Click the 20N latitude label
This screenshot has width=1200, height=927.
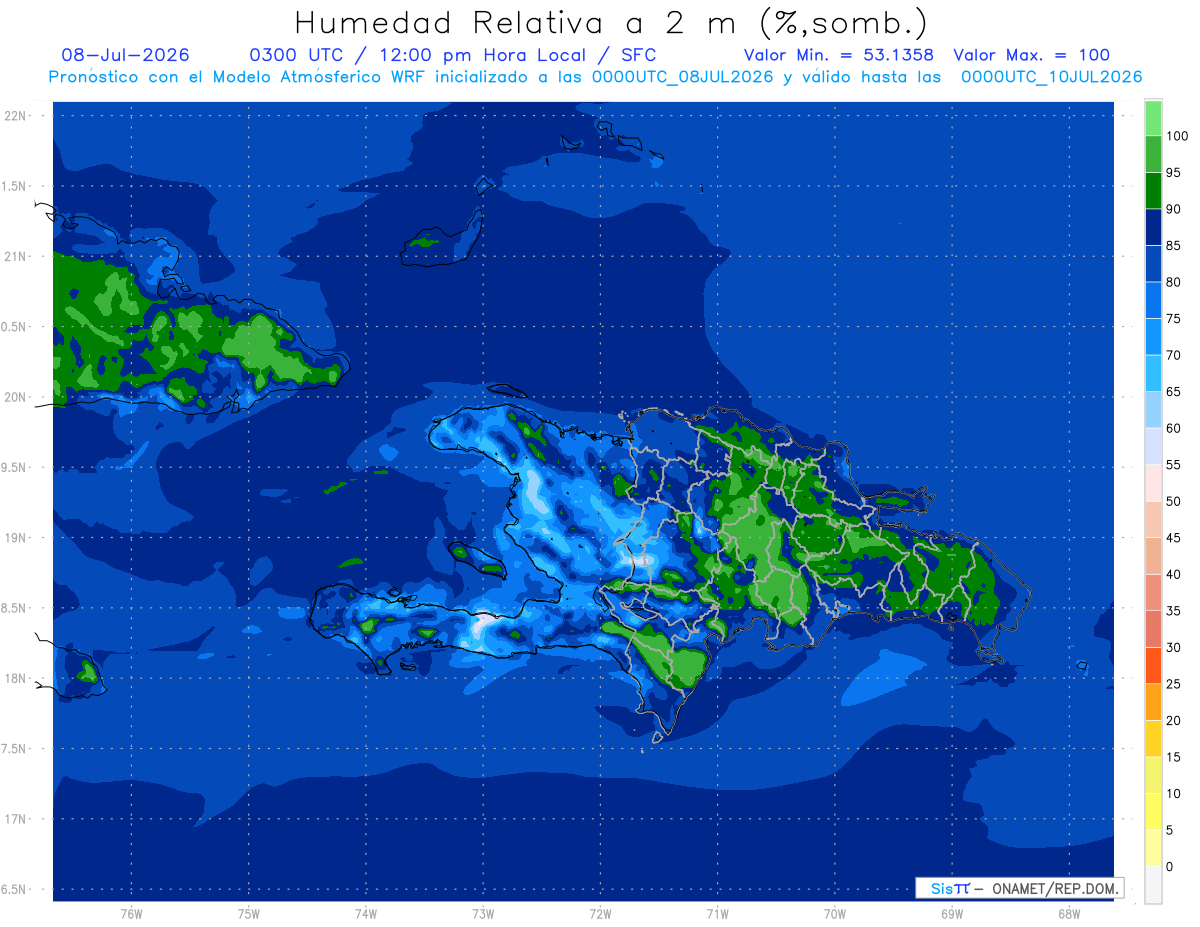pos(15,397)
